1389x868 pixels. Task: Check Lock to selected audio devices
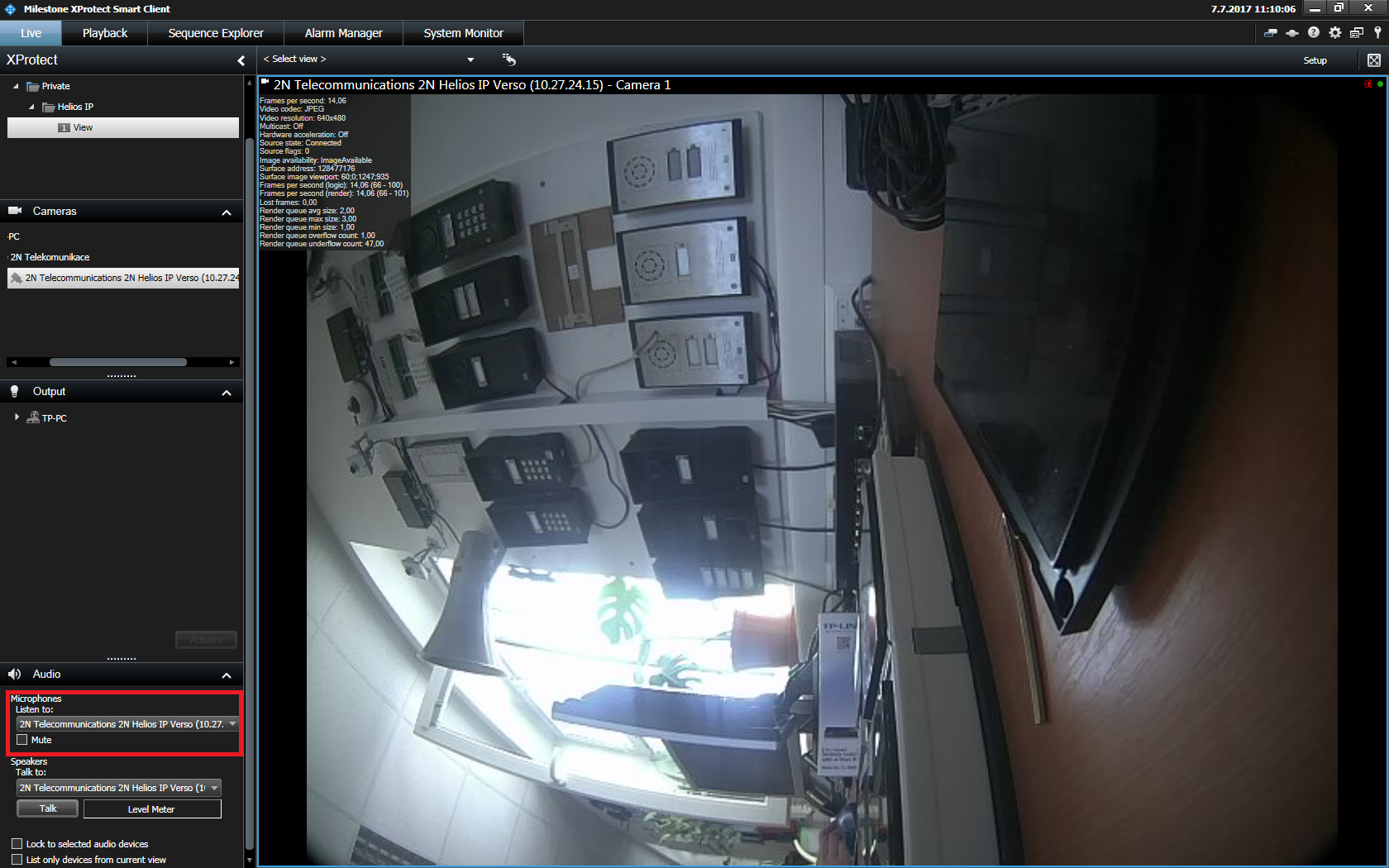(17, 844)
